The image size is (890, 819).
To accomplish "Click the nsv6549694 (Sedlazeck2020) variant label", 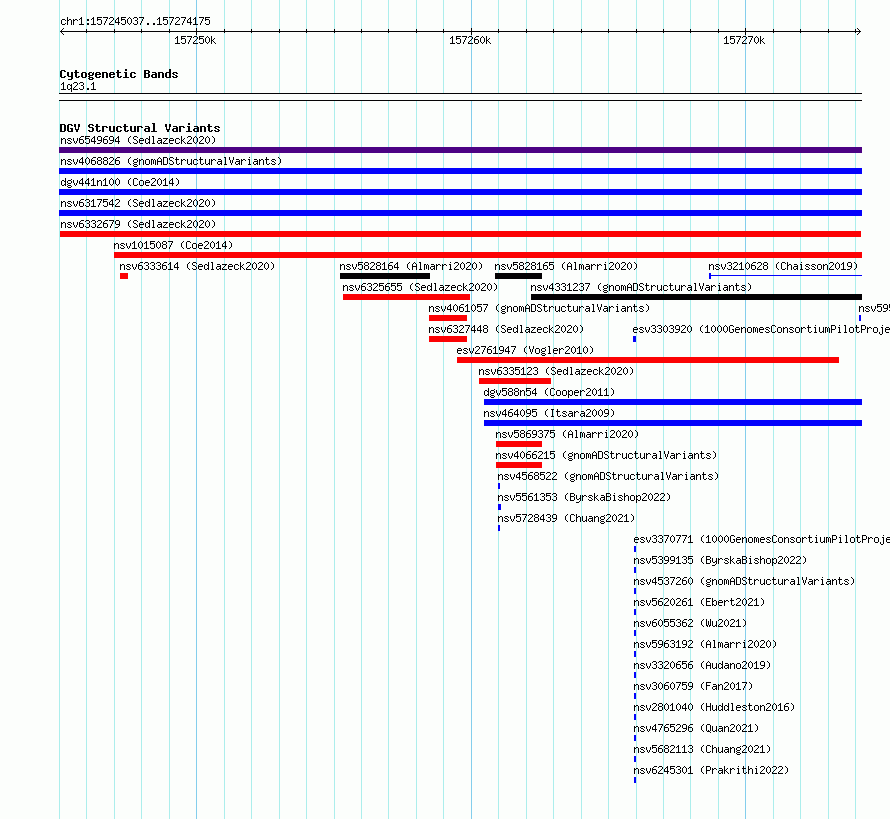I will pos(138,140).
